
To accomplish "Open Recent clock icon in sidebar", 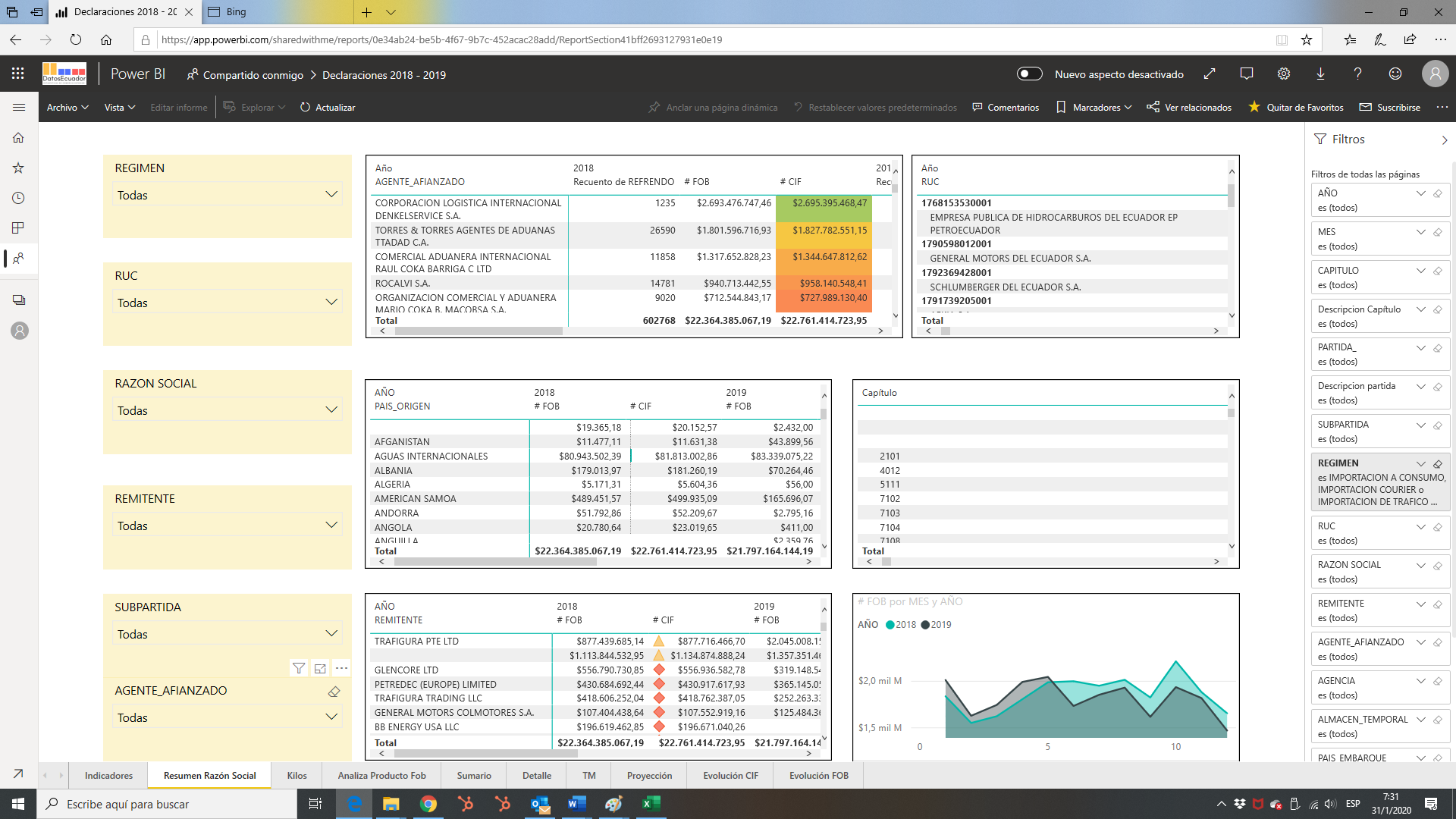I will coord(18,198).
